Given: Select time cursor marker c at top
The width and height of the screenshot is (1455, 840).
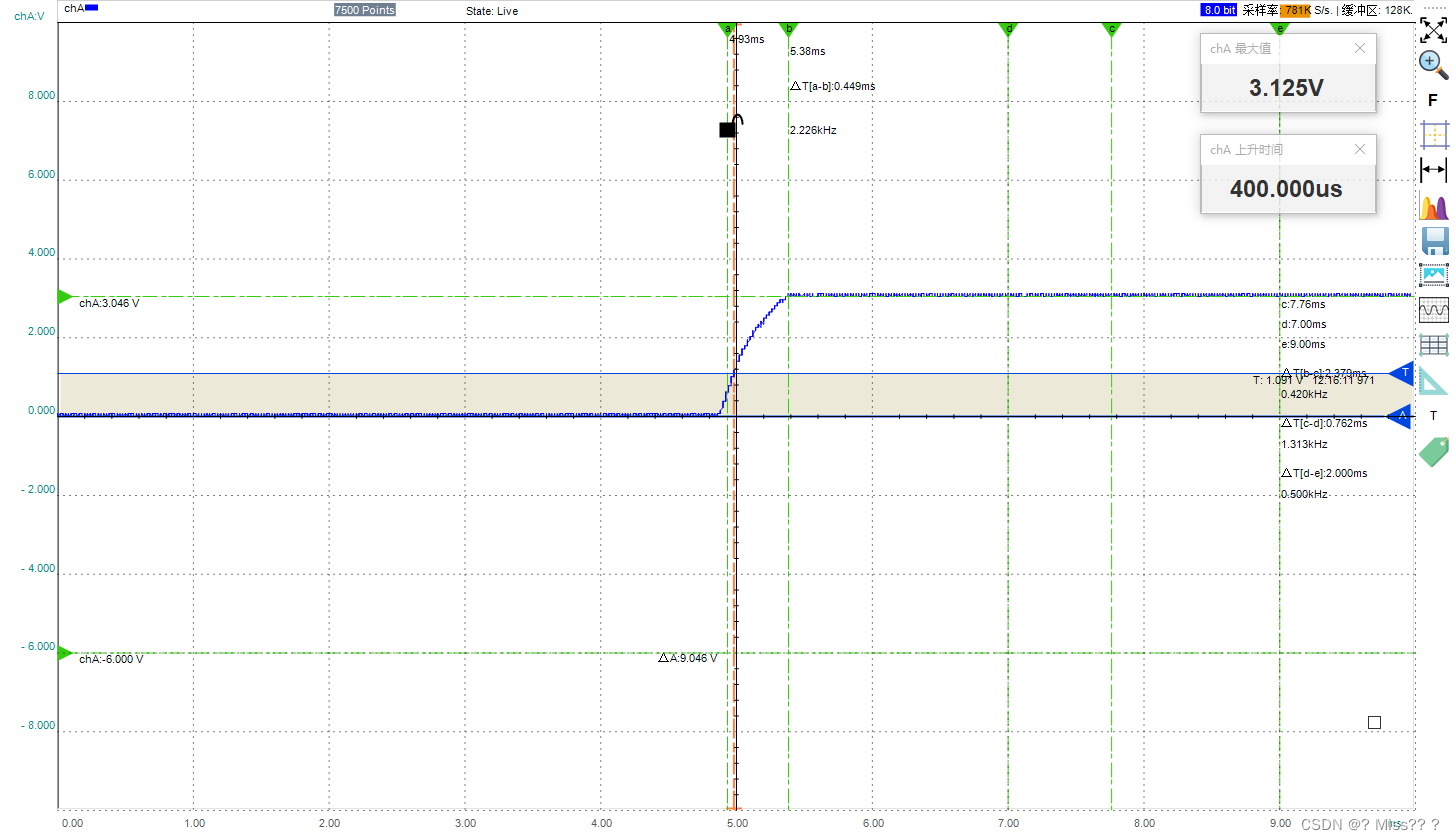Looking at the screenshot, I should coord(1111,29).
